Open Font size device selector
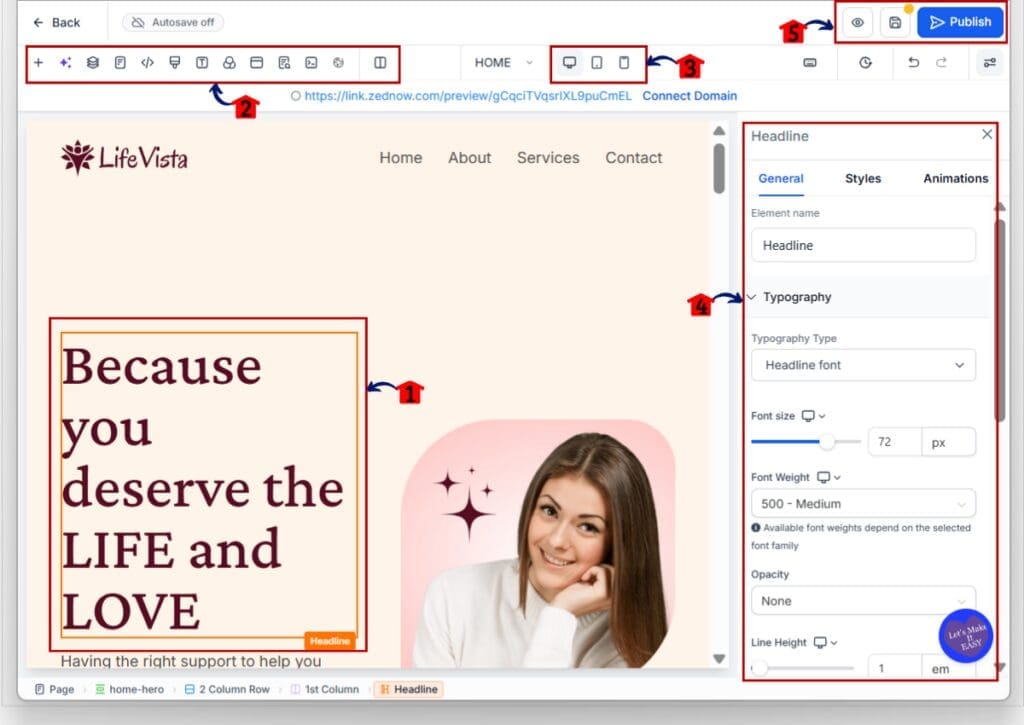 pyautogui.click(x=813, y=416)
